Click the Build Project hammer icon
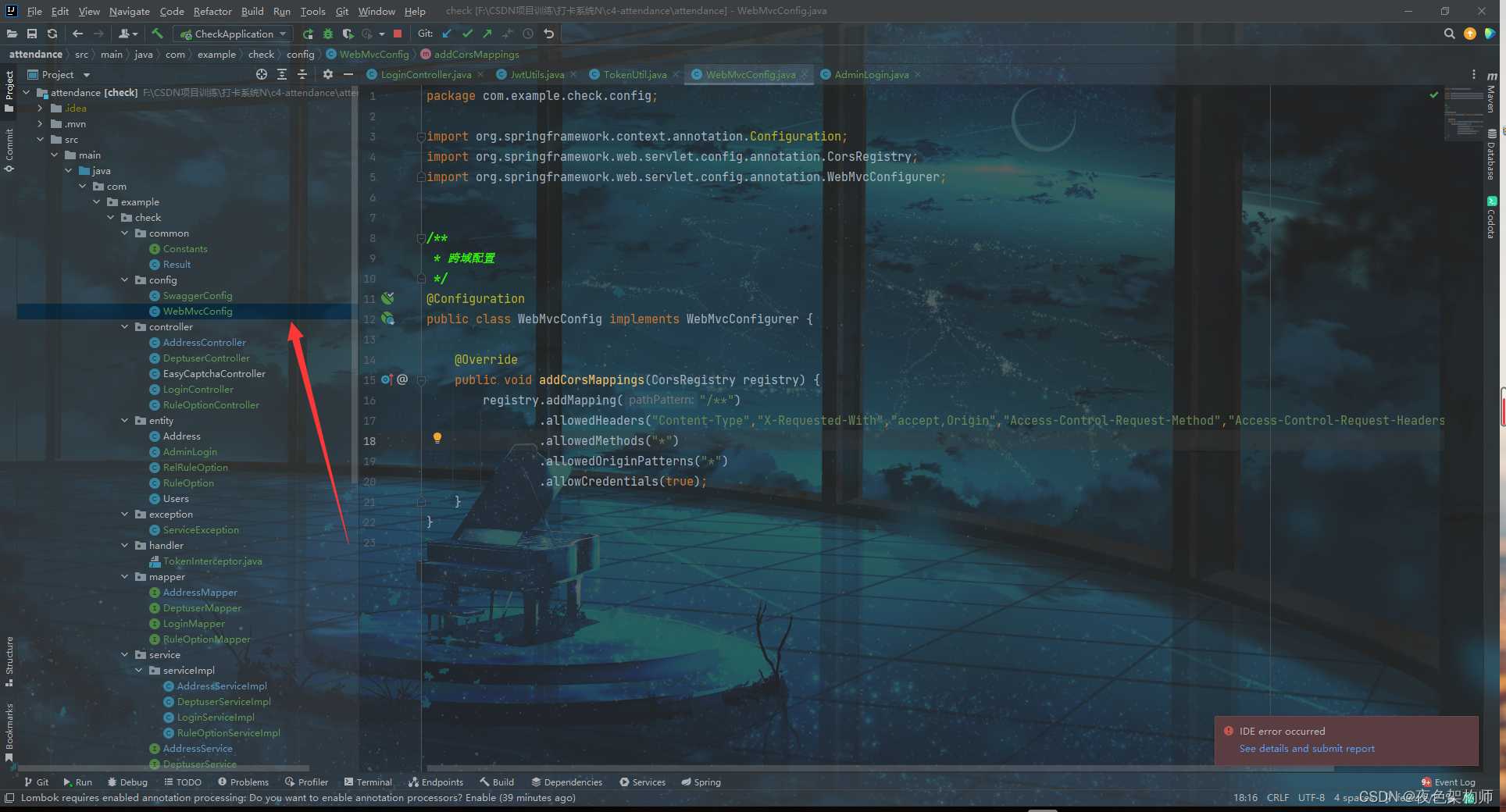 point(157,34)
